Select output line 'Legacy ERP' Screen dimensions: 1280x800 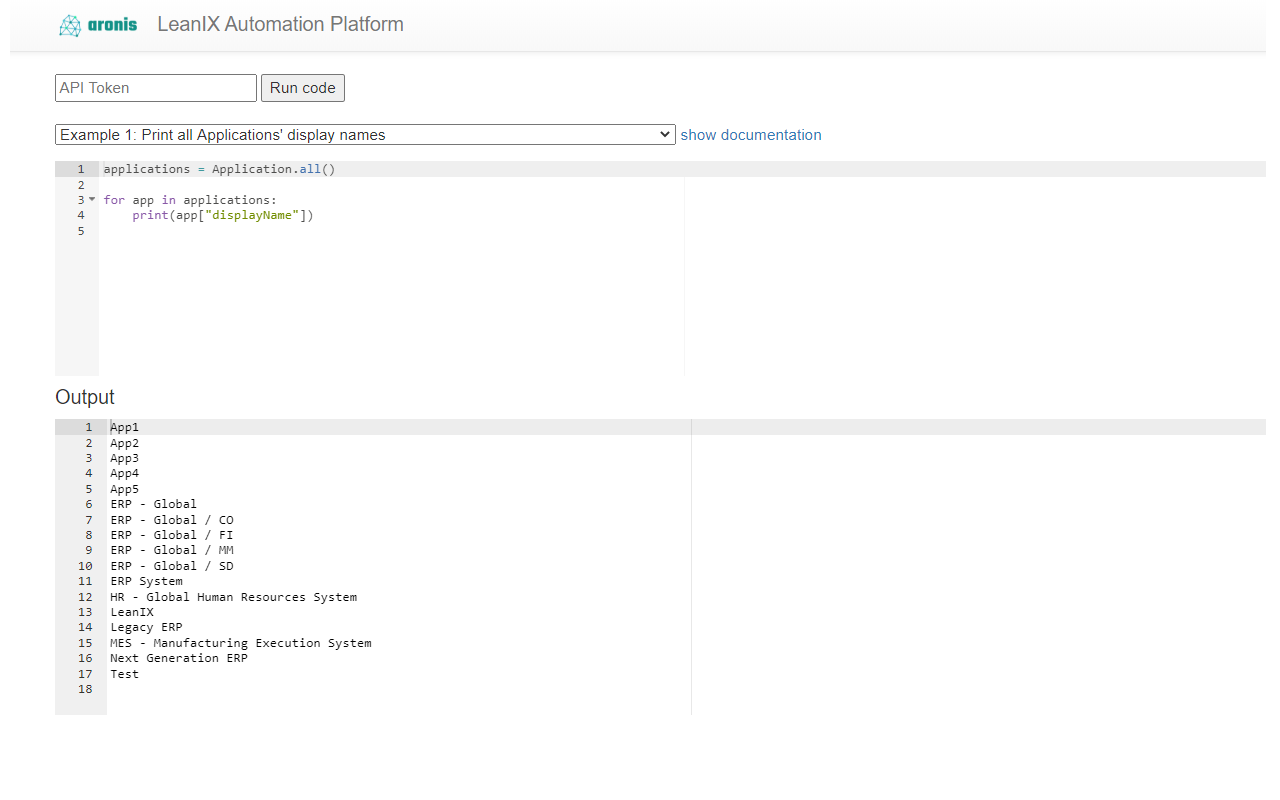pos(147,627)
